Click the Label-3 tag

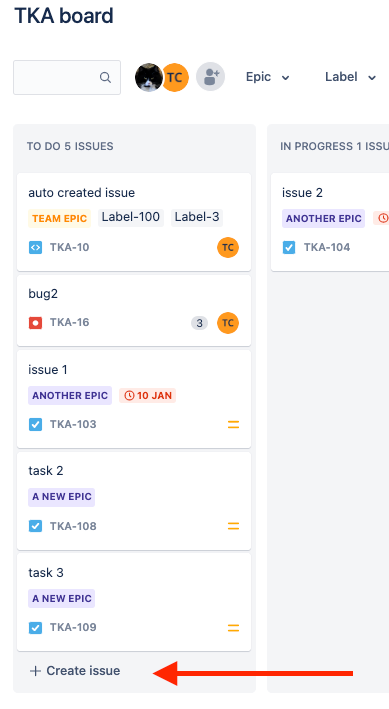[x=197, y=217]
